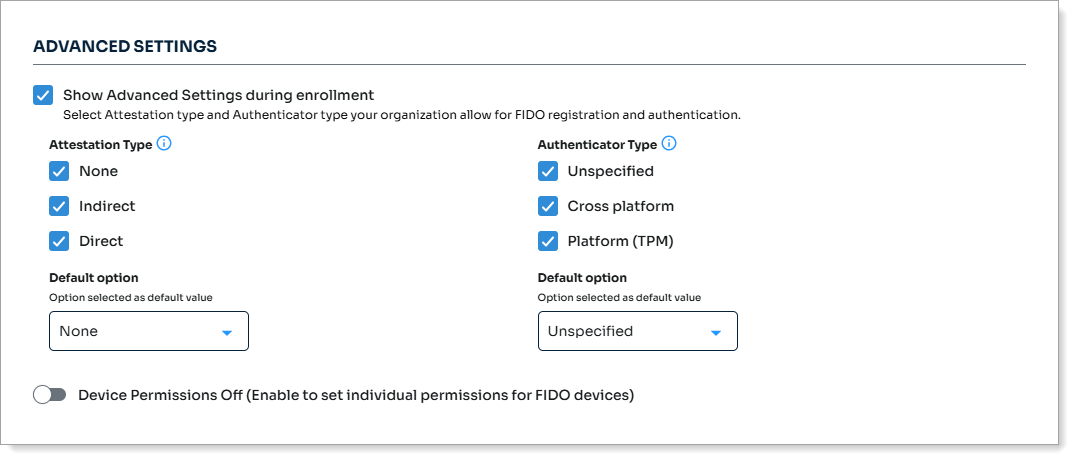1074x460 pixels.
Task: Click the Device Permissions Off description text
Action: coord(356,395)
